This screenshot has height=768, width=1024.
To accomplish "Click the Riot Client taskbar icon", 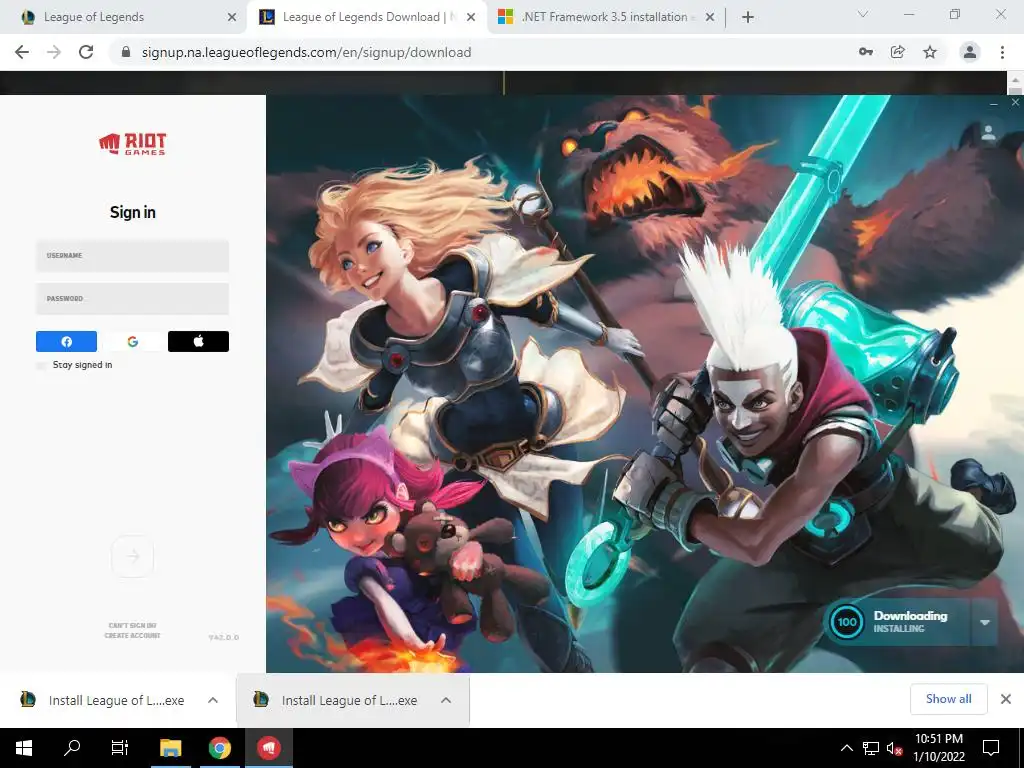I will (268, 748).
